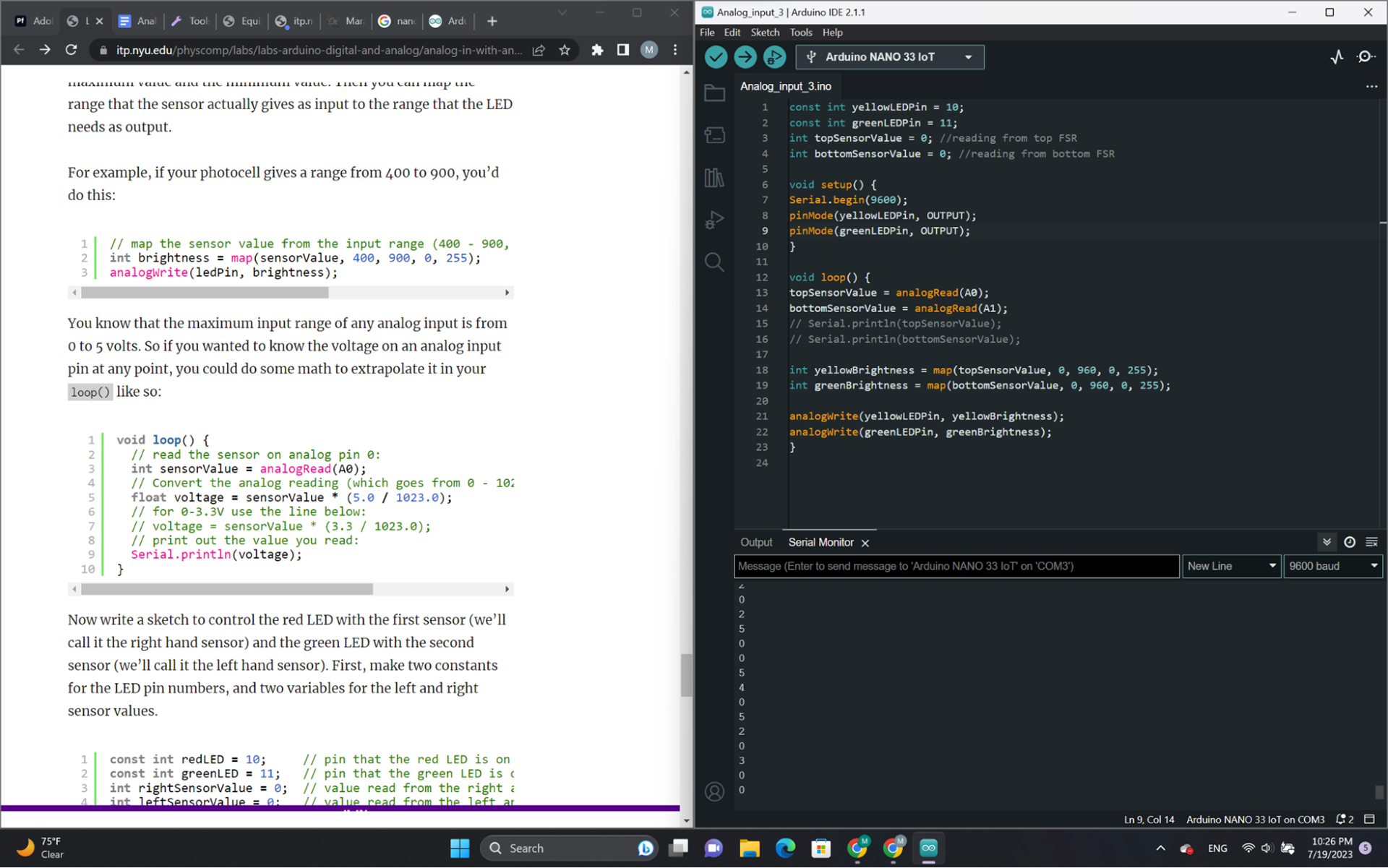Toggle timestamp display in the Serial Monitor

click(x=1349, y=542)
